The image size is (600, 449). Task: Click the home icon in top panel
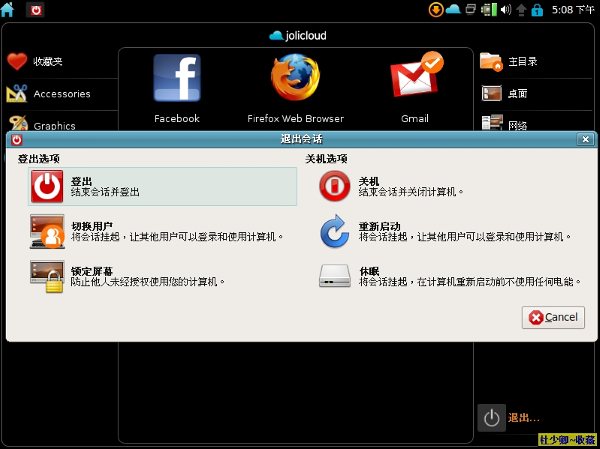[x=8, y=10]
